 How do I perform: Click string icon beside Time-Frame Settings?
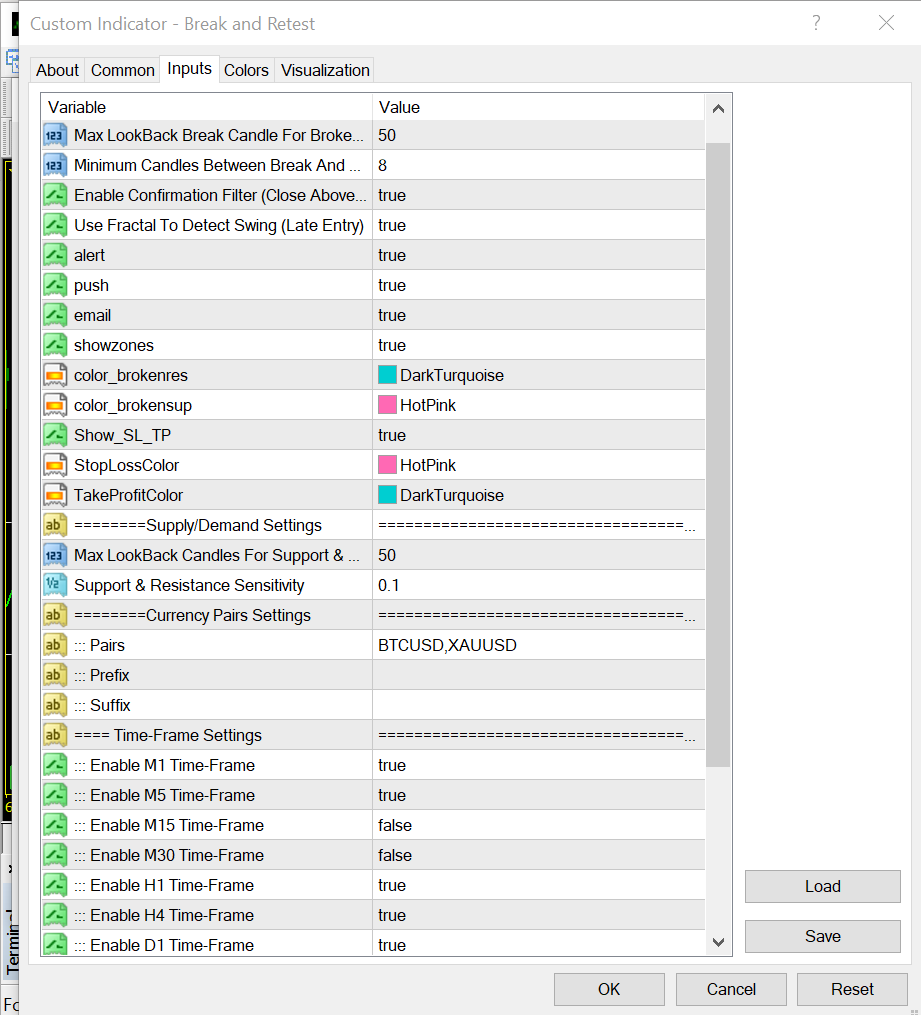55,735
